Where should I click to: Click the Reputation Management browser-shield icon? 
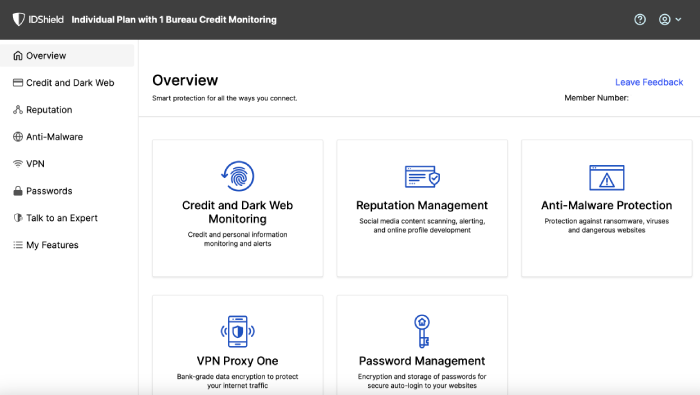tap(422, 177)
